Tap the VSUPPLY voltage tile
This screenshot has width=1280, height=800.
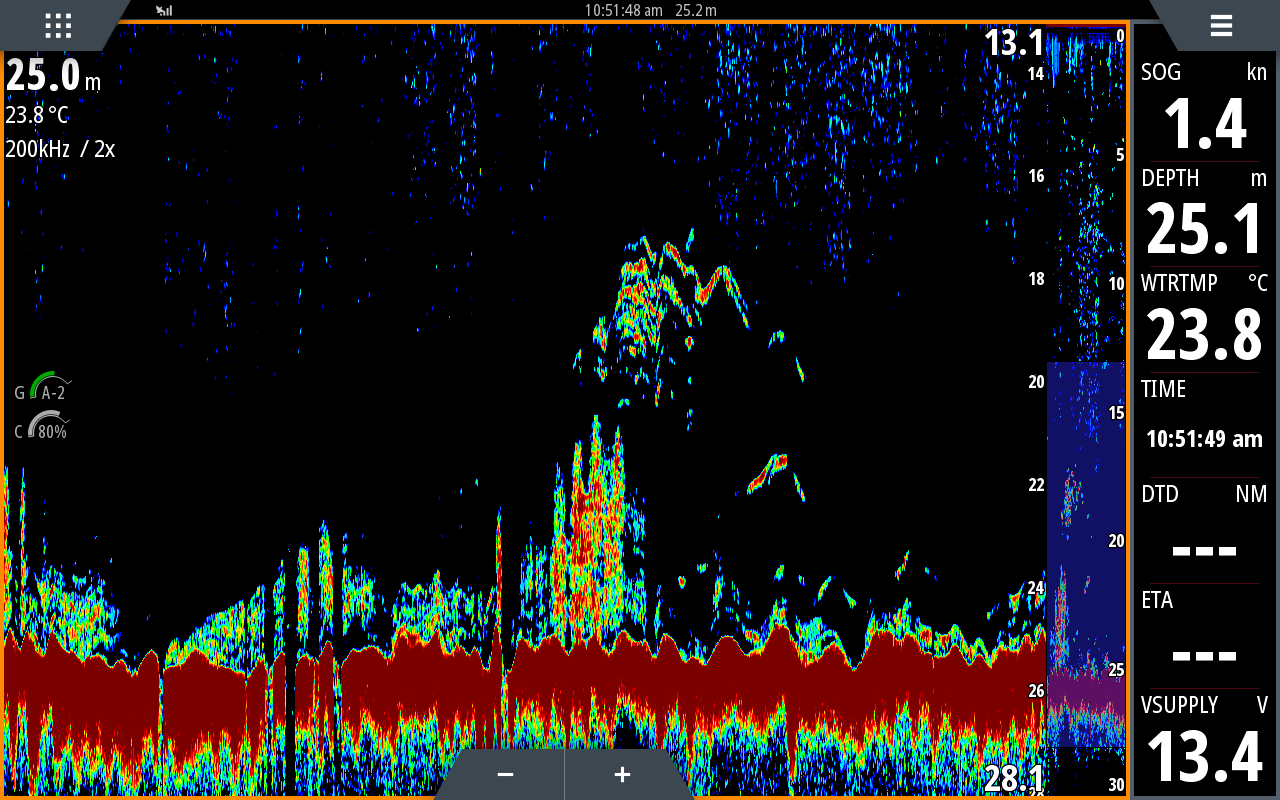click(1204, 742)
